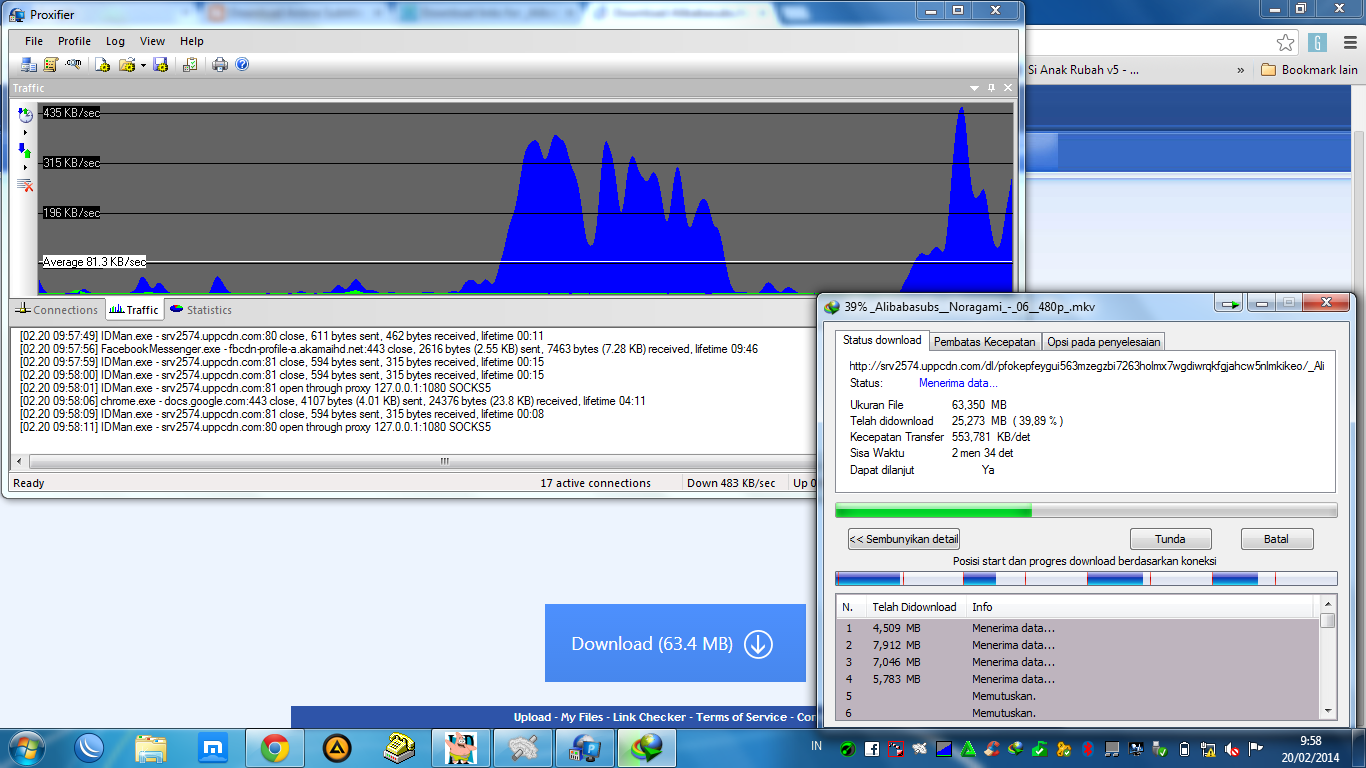The height and width of the screenshot is (768, 1366).
Task: Open the Log menu
Action: 115,41
